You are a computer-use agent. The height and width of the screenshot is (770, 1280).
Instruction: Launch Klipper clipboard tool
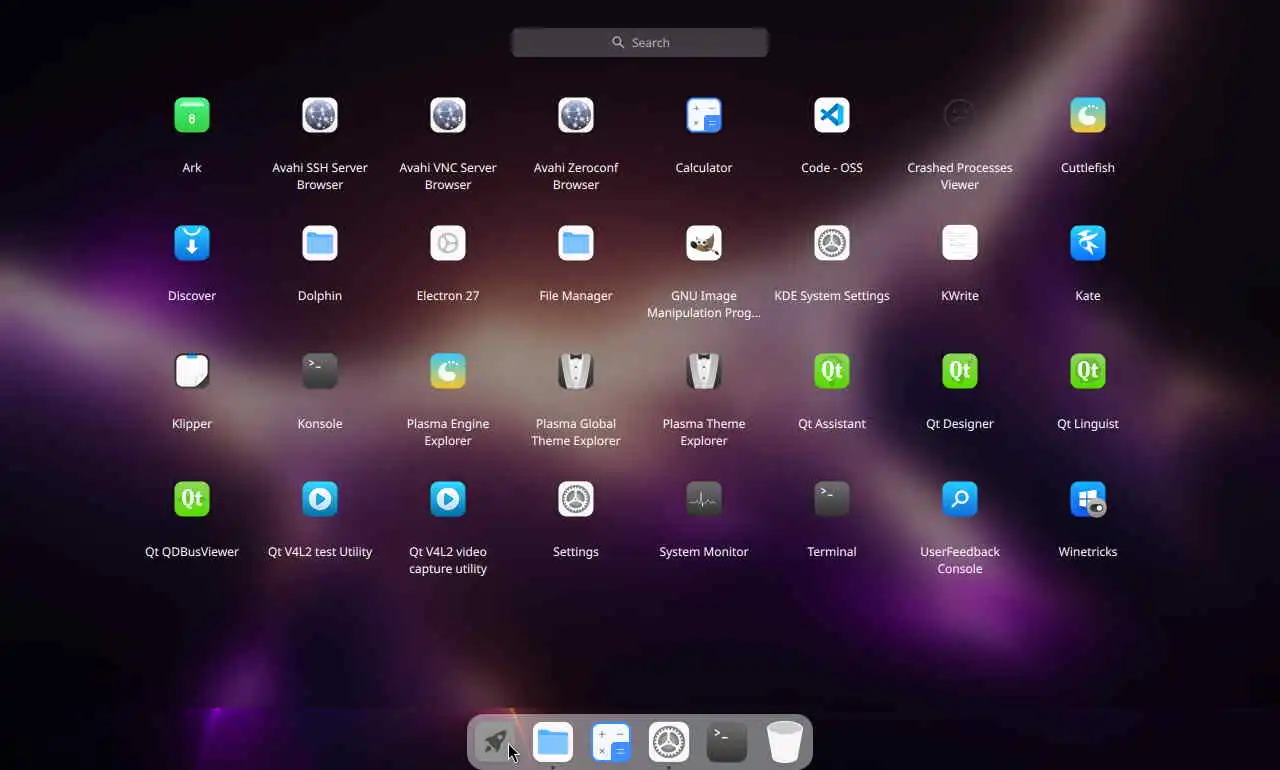(x=192, y=371)
